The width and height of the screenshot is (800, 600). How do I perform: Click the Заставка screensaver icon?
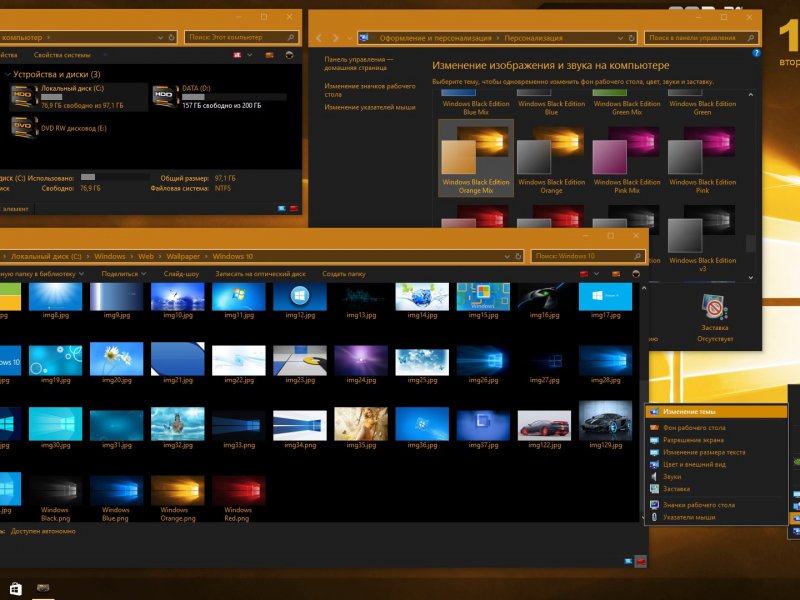tap(714, 308)
